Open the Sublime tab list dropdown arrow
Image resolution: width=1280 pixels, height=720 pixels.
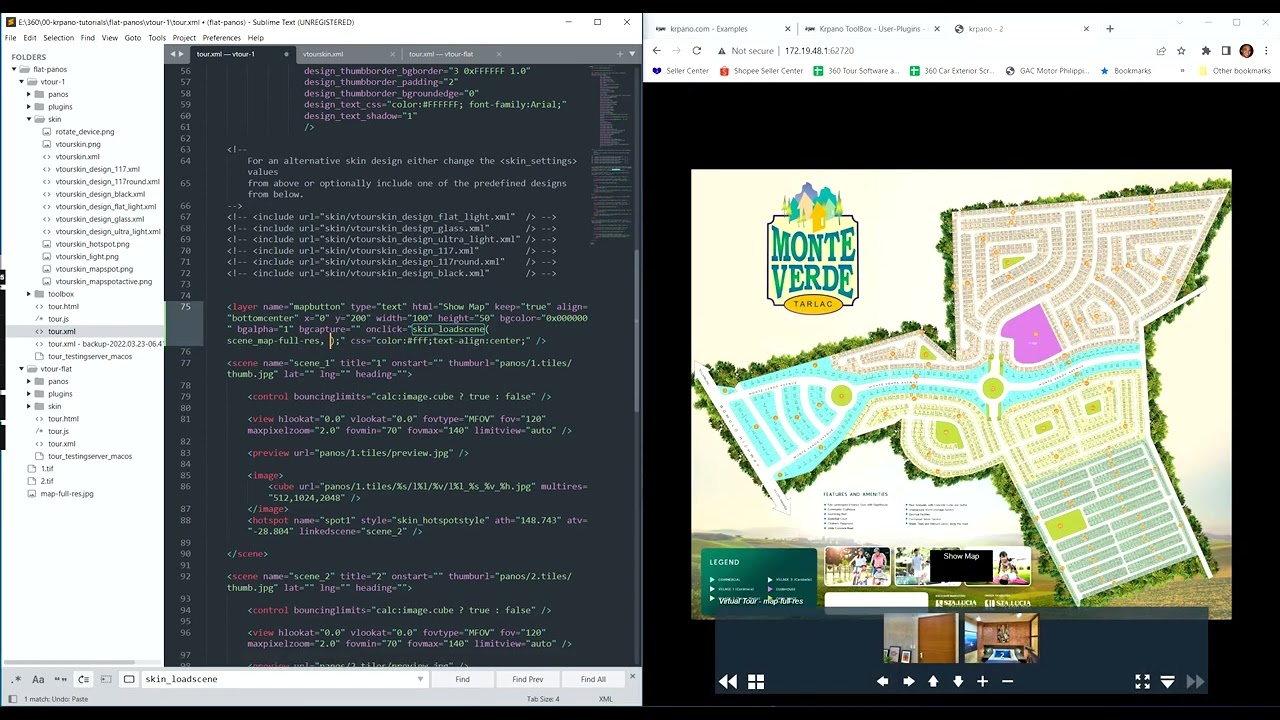coord(632,54)
